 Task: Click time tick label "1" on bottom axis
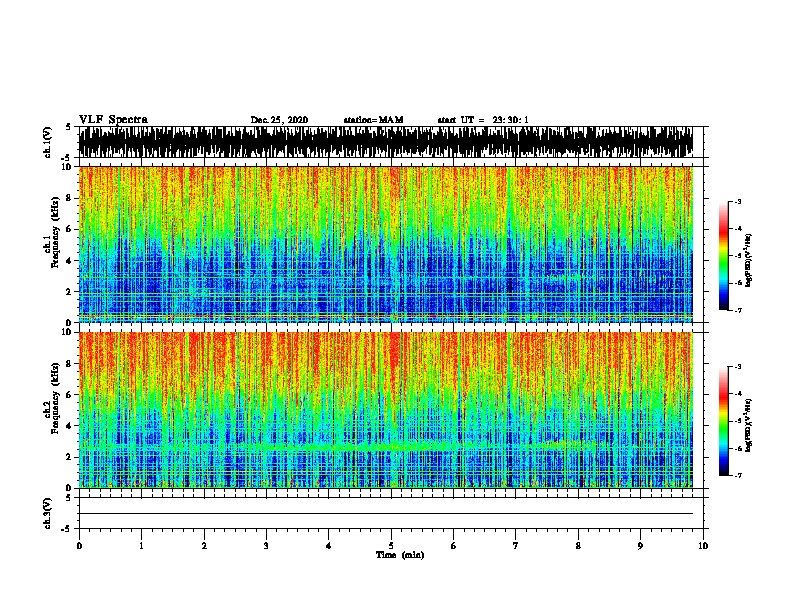click(141, 546)
